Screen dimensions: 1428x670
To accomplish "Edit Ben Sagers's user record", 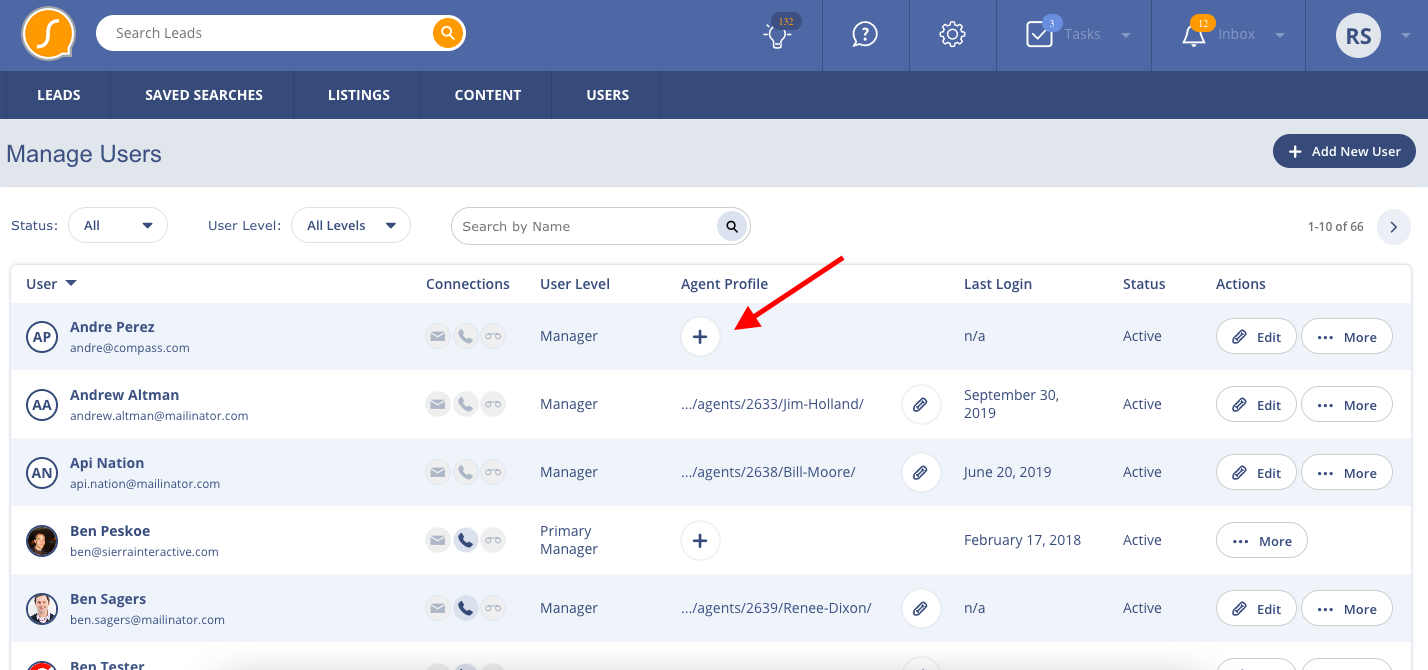I will [1256, 609].
